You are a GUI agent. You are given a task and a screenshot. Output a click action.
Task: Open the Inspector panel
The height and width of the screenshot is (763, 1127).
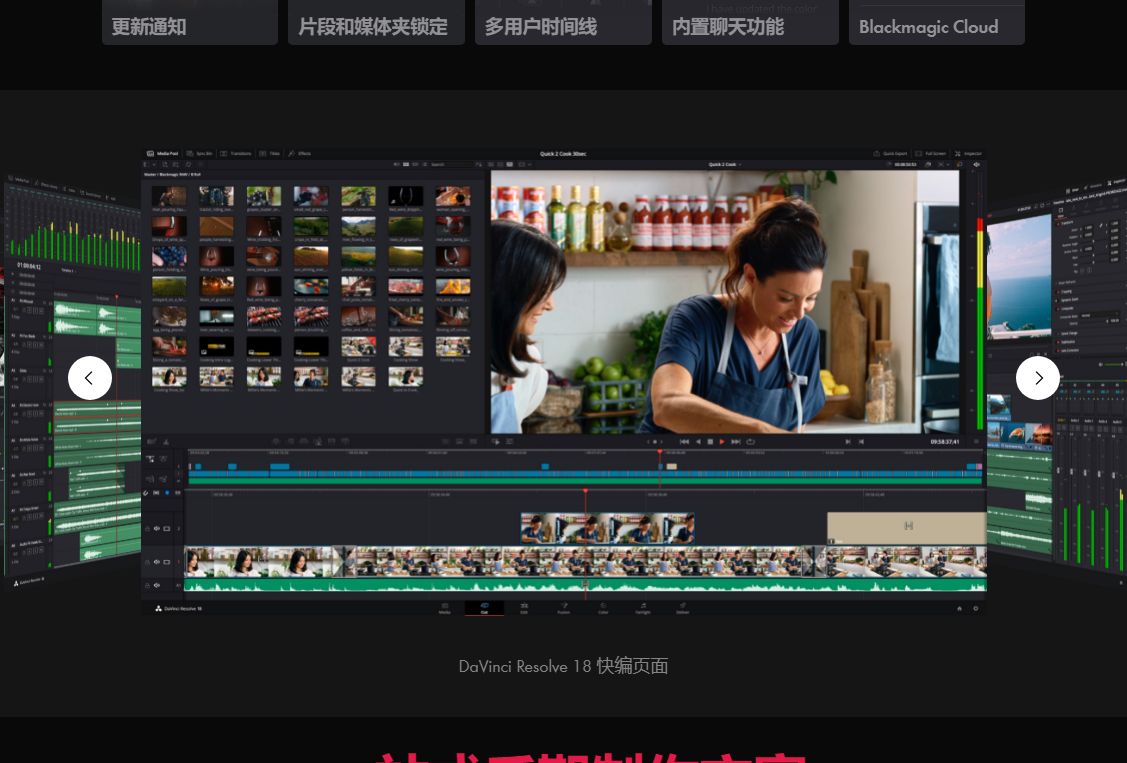[968, 154]
